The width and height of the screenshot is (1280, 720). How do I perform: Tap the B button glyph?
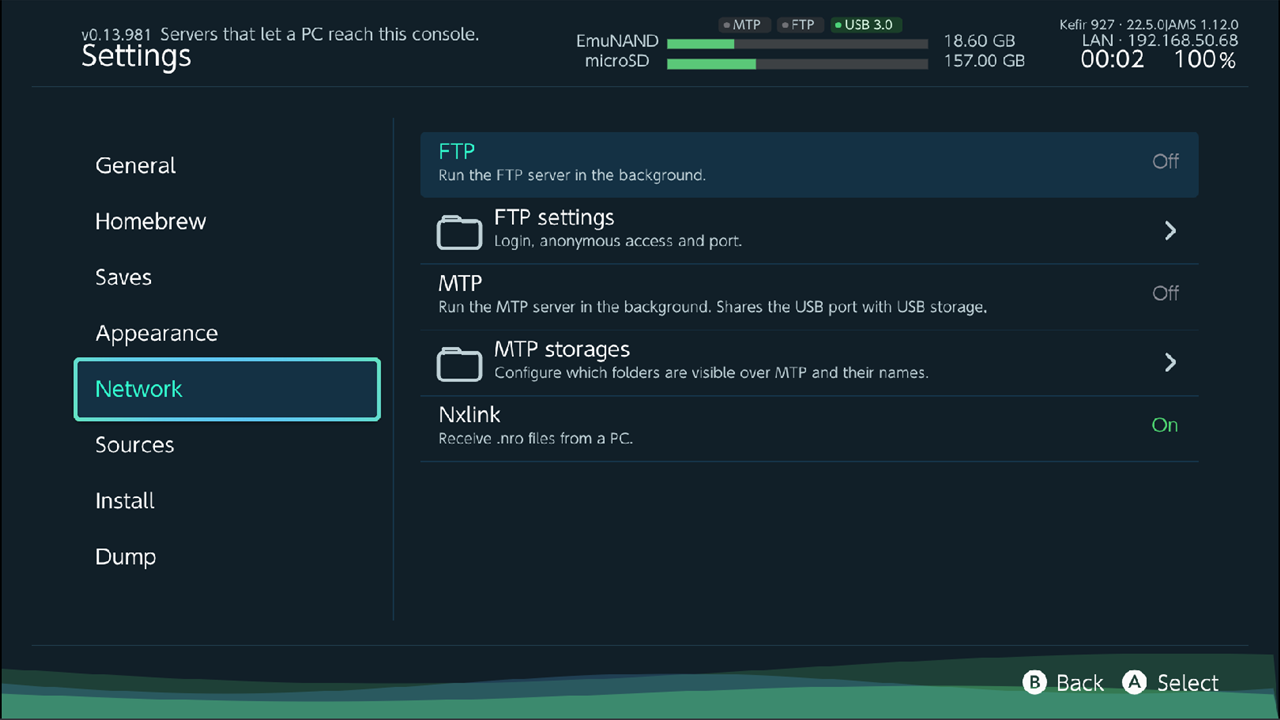1034,682
